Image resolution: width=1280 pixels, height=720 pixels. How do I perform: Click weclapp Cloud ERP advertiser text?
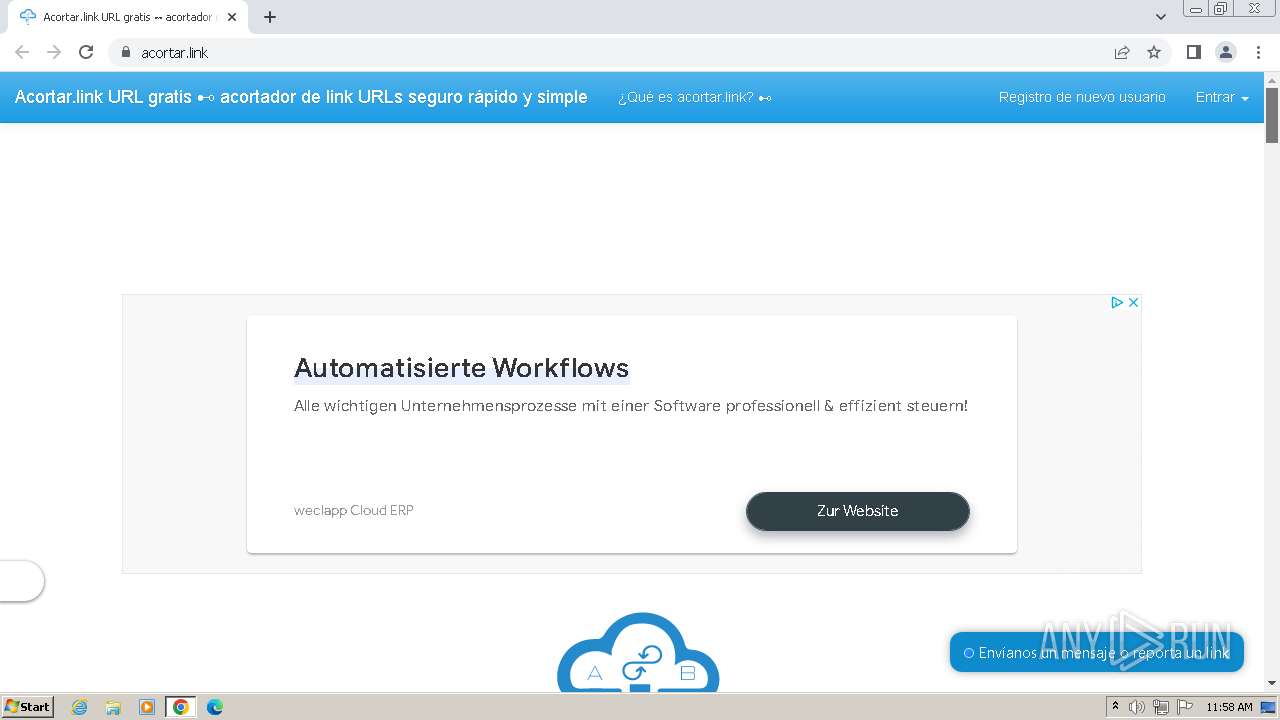click(x=354, y=510)
